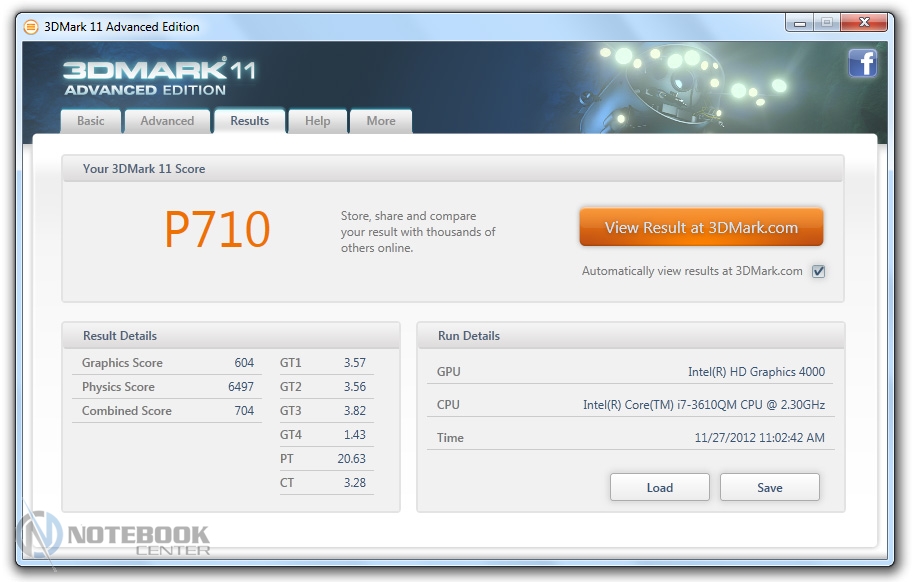Switch to the Basic tab

(91, 121)
